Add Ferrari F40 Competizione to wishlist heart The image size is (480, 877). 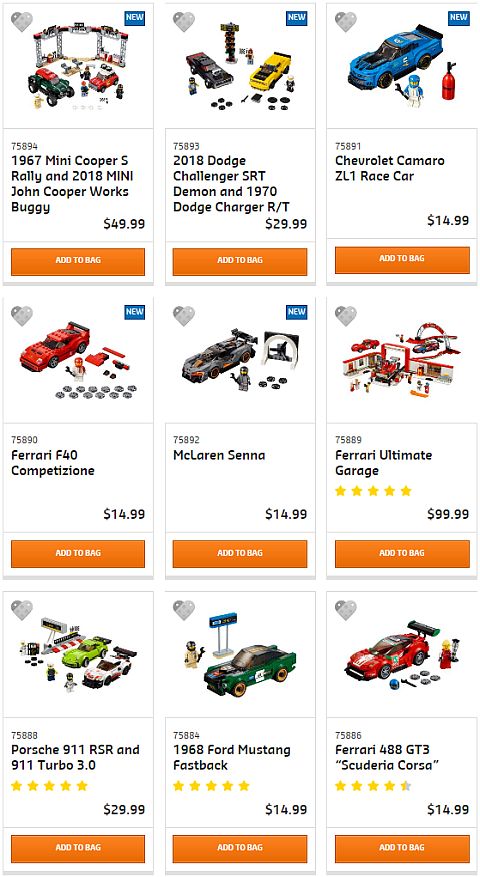pos(22,316)
